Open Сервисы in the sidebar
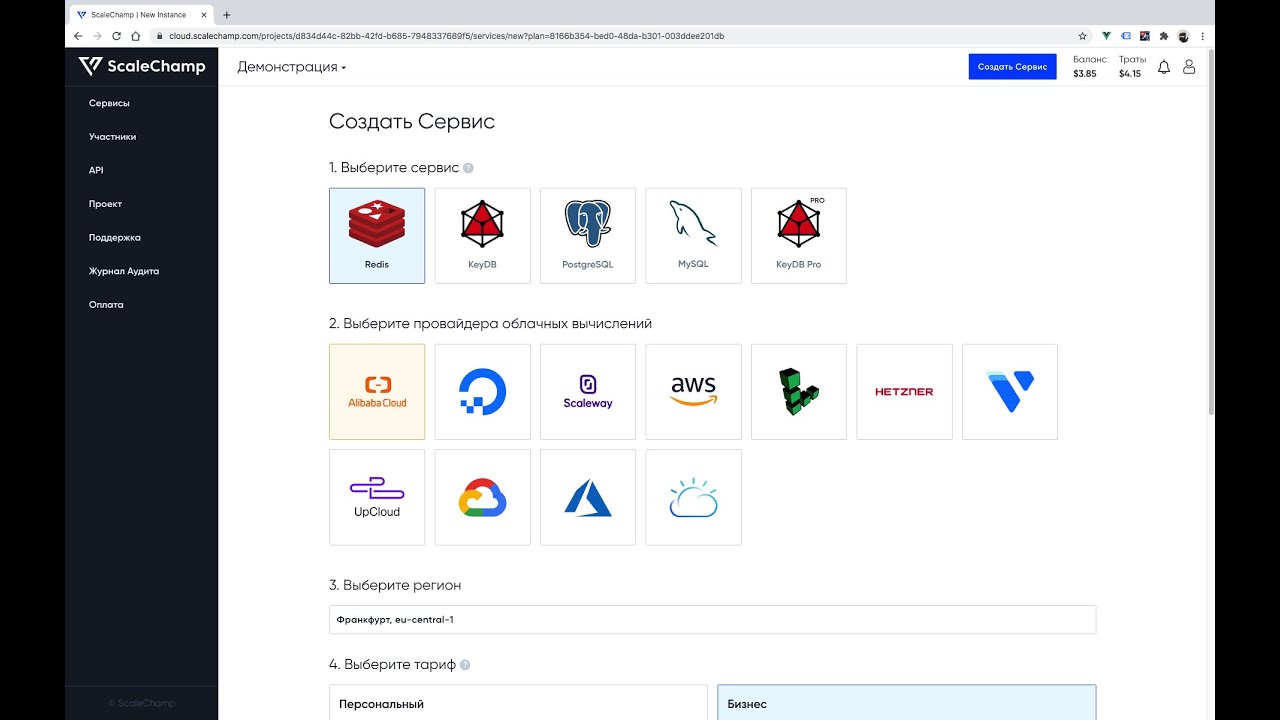The image size is (1280, 720). (x=109, y=103)
